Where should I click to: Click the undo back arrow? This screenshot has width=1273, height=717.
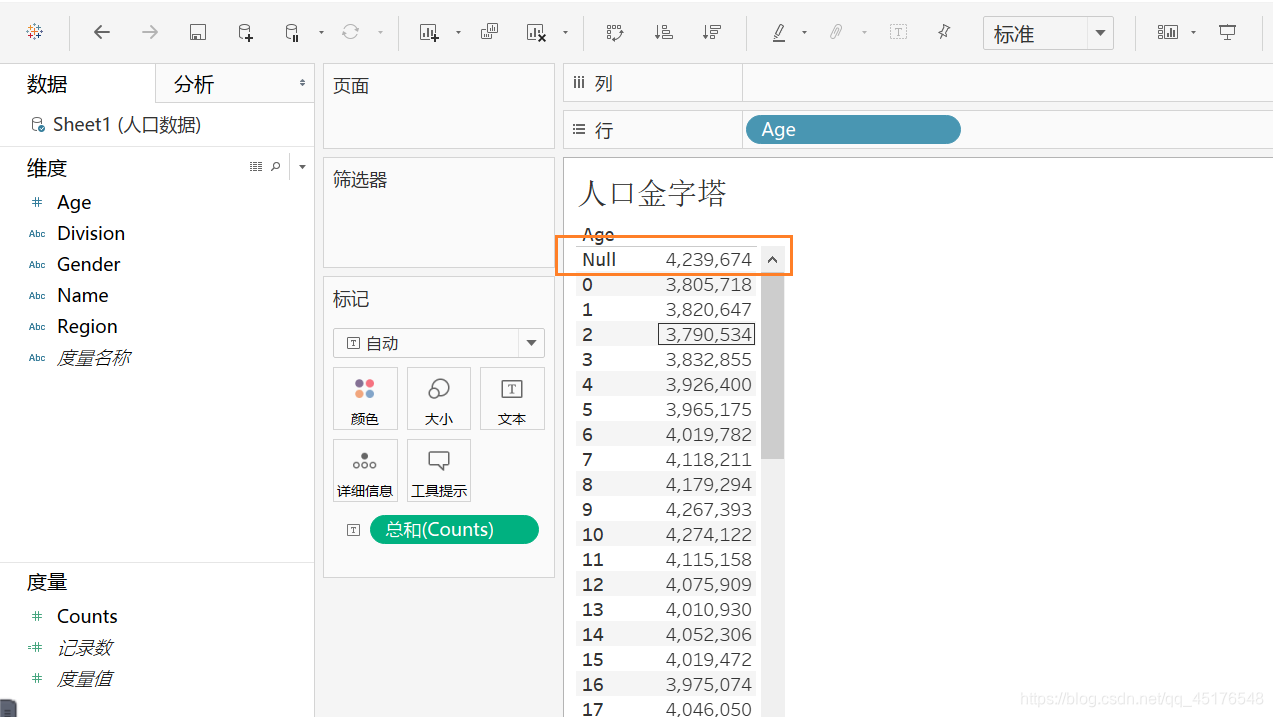(x=101, y=32)
